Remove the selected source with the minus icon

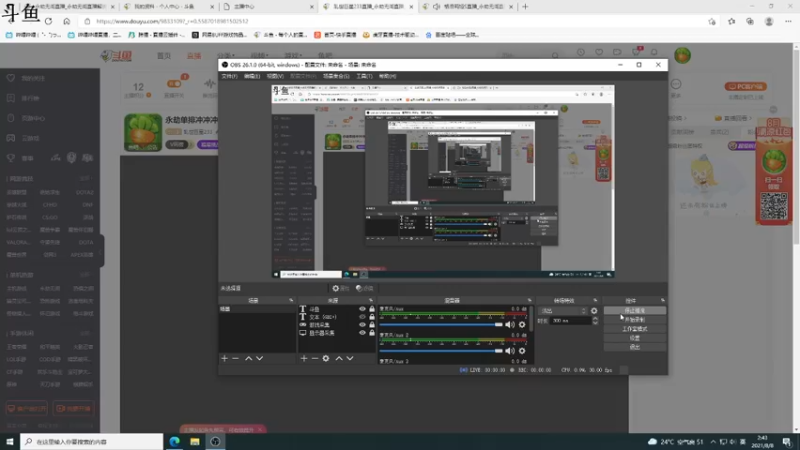tap(315, 358)
